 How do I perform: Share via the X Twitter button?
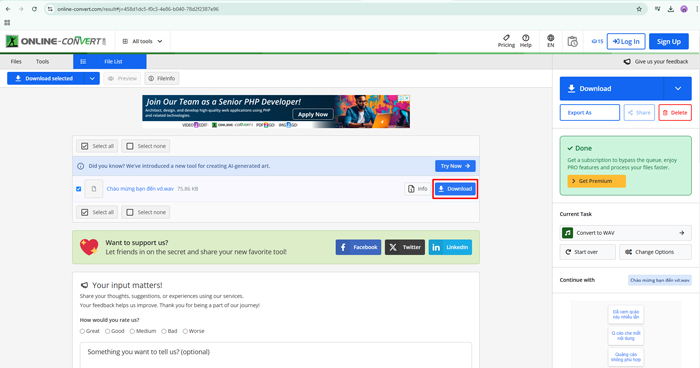[x=404, y=247]
